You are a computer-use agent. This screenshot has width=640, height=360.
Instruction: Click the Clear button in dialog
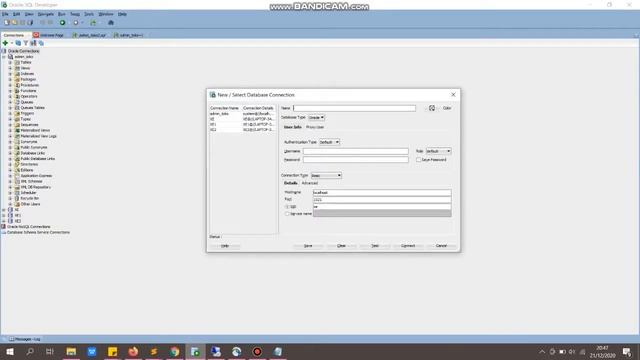tap(341, 246)
